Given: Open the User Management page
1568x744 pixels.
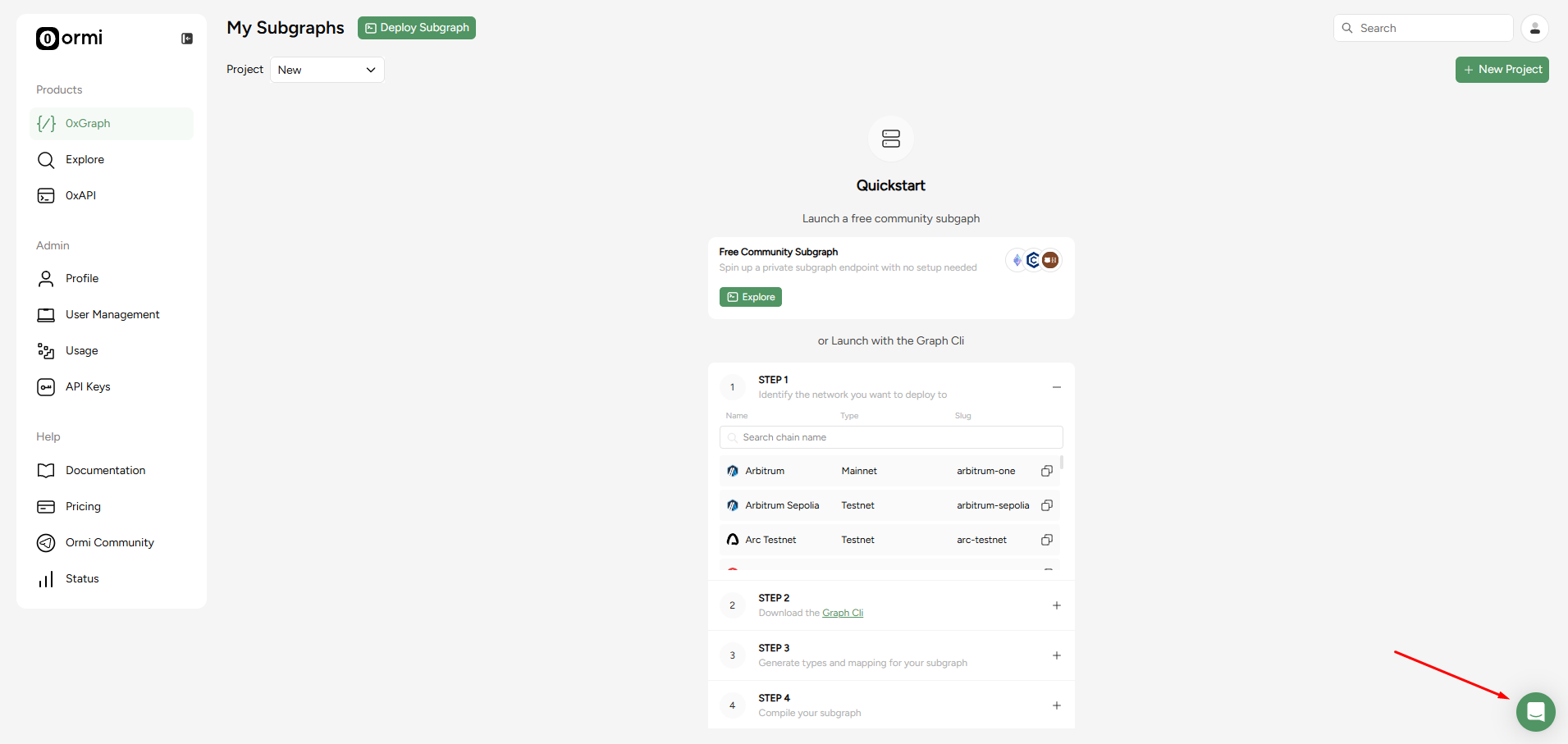Looking at the screenshot, I should coord(112,314).
